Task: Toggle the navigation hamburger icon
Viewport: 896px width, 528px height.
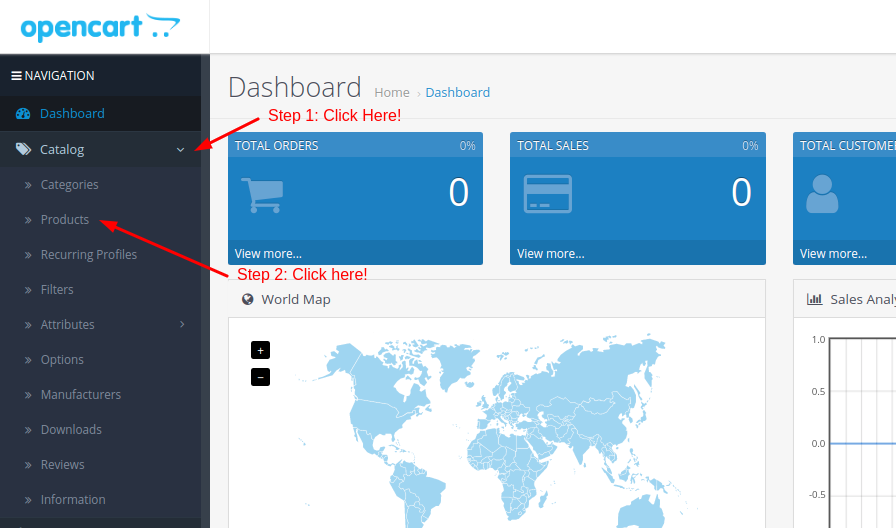Action: coord(17,75)
